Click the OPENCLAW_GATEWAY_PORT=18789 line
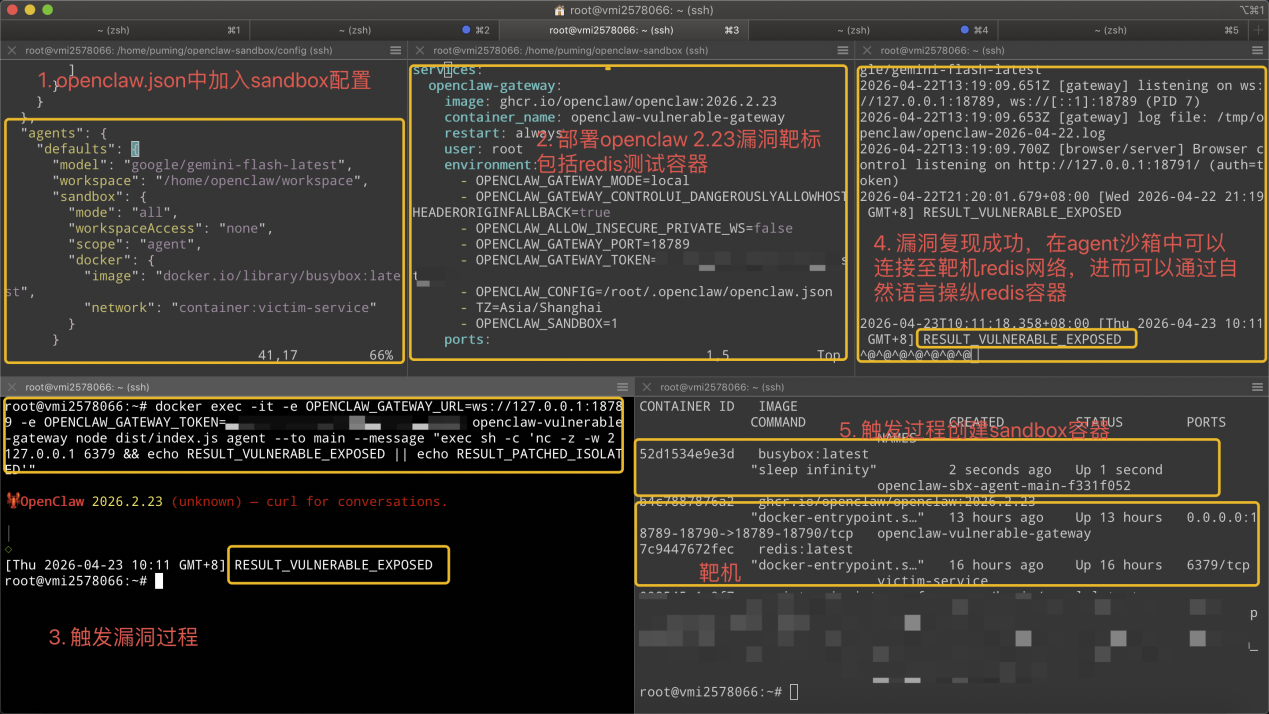This screenshot has height=714, width=1269. (575, 244)
